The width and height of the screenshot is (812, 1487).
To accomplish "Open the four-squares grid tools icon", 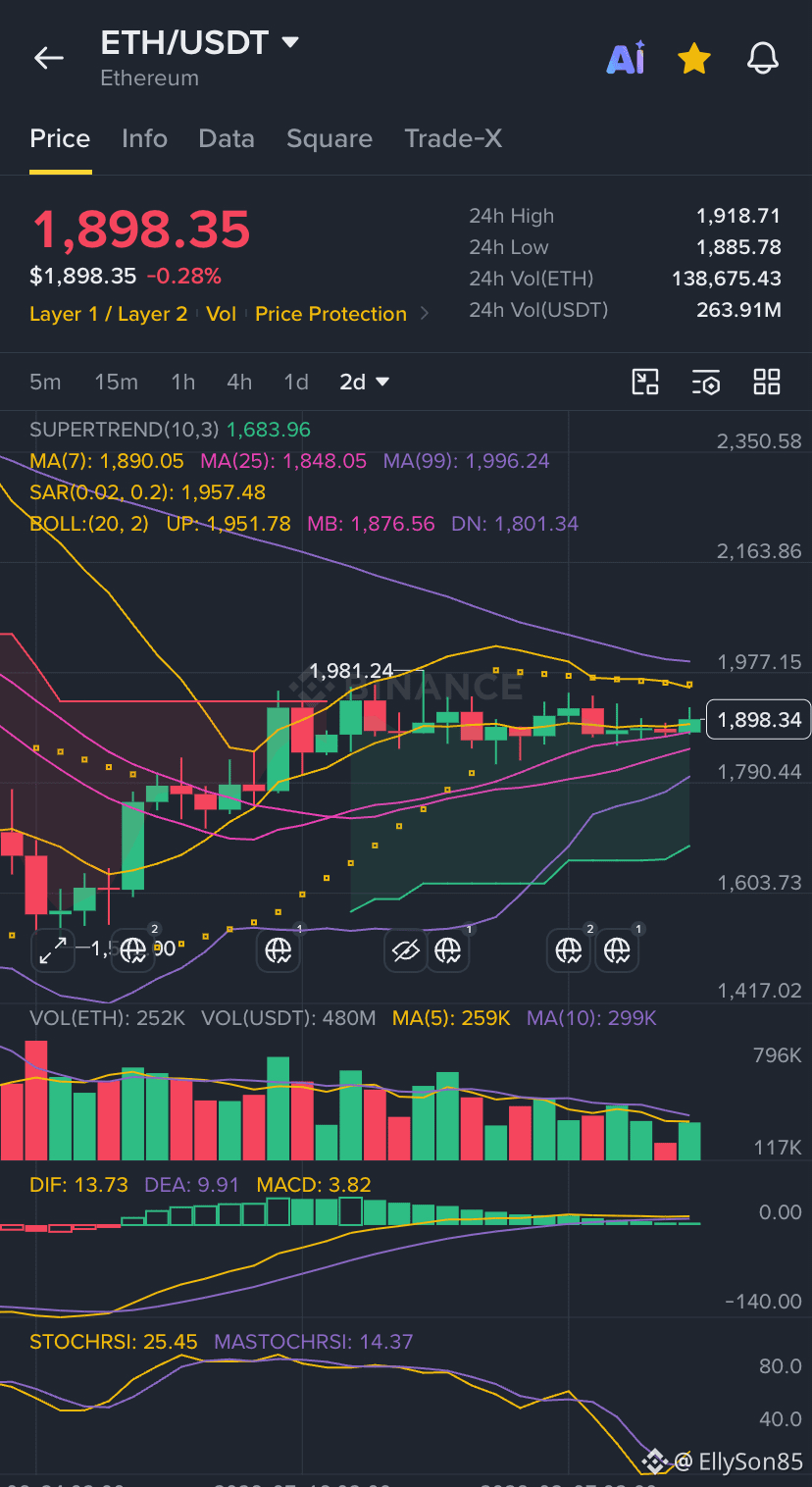I will 767,382.
